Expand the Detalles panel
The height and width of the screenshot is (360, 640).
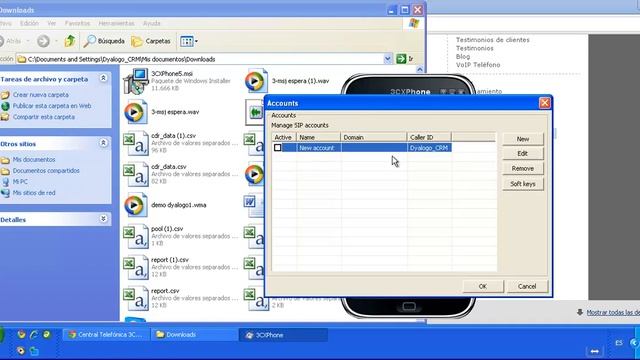(104, 219)
